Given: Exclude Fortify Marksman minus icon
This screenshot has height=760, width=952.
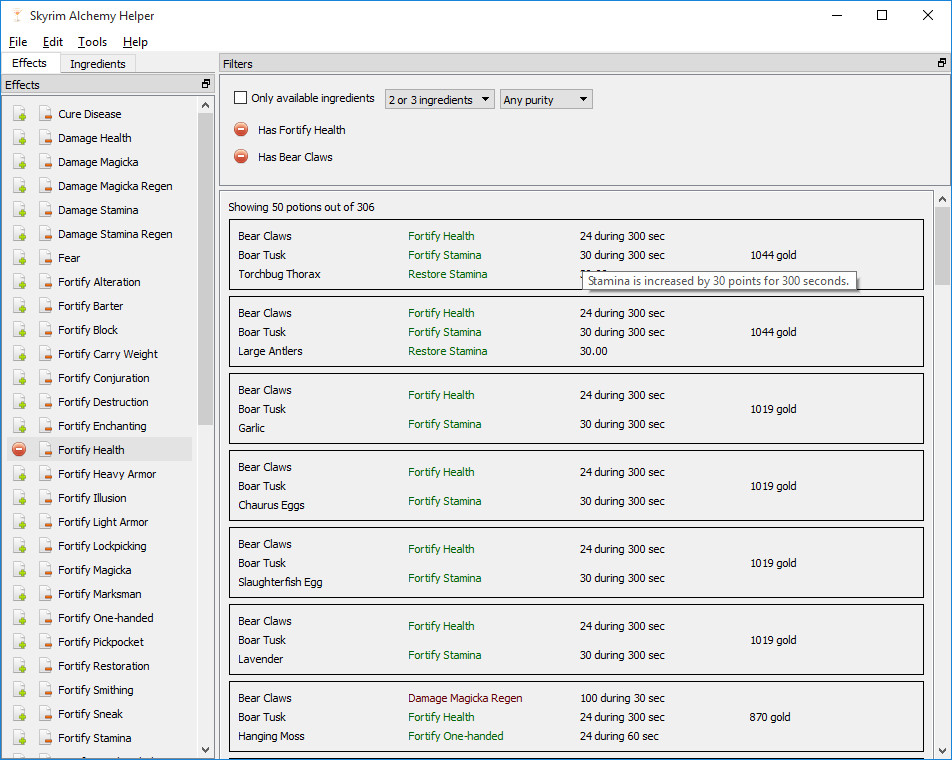Looking at the screenshot, I should [x=45, y=594].
